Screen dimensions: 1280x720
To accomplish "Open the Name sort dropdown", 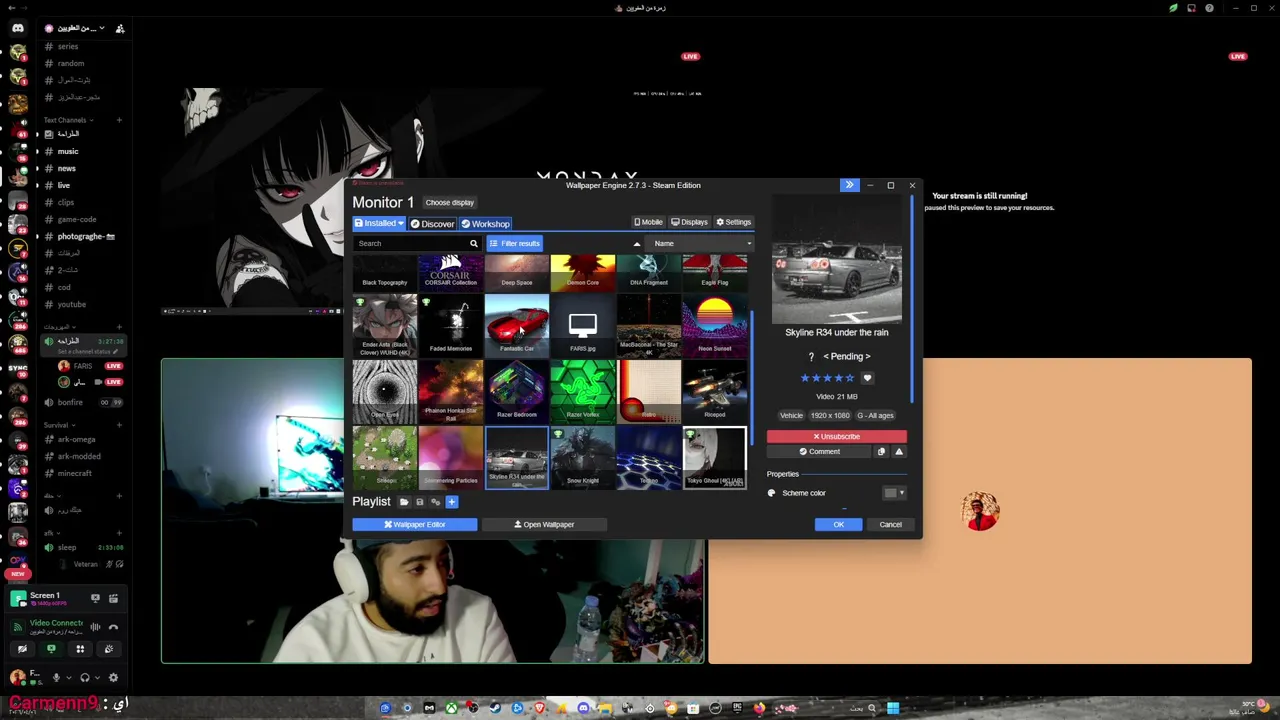I will tap(700, 243).
